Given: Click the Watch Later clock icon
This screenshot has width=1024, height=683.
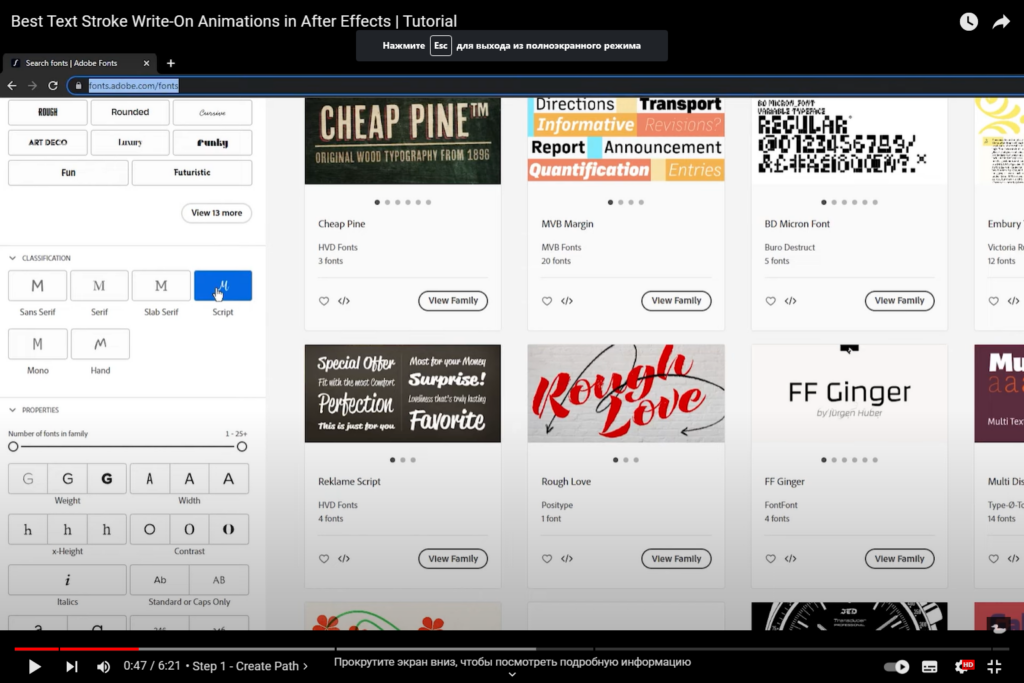Looking at the screenshot, I should pyautogui.click(x=968, y=22).
